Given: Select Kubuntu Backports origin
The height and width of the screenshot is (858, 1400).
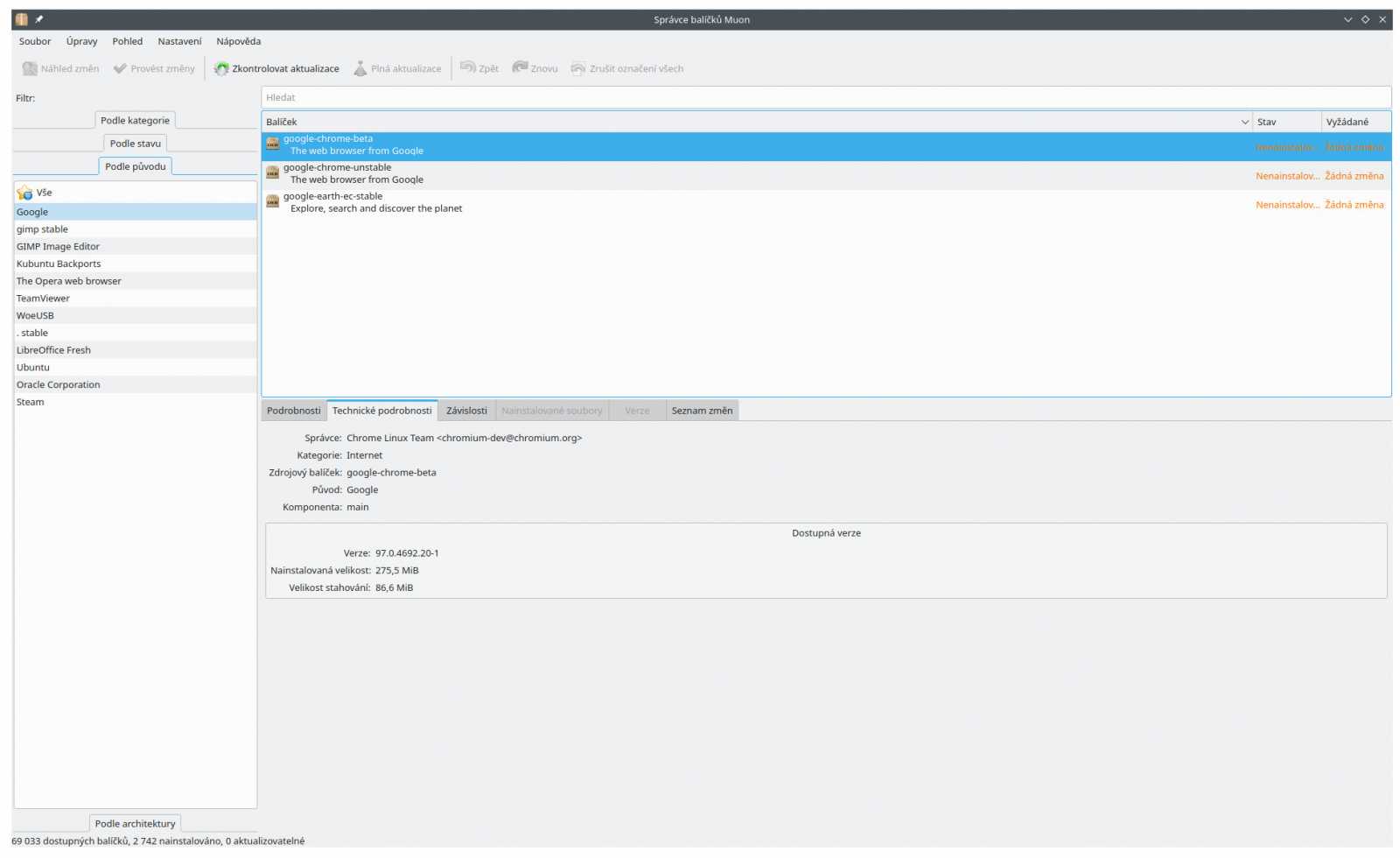Looking at the screenshot, I should [x=136, y=264].
